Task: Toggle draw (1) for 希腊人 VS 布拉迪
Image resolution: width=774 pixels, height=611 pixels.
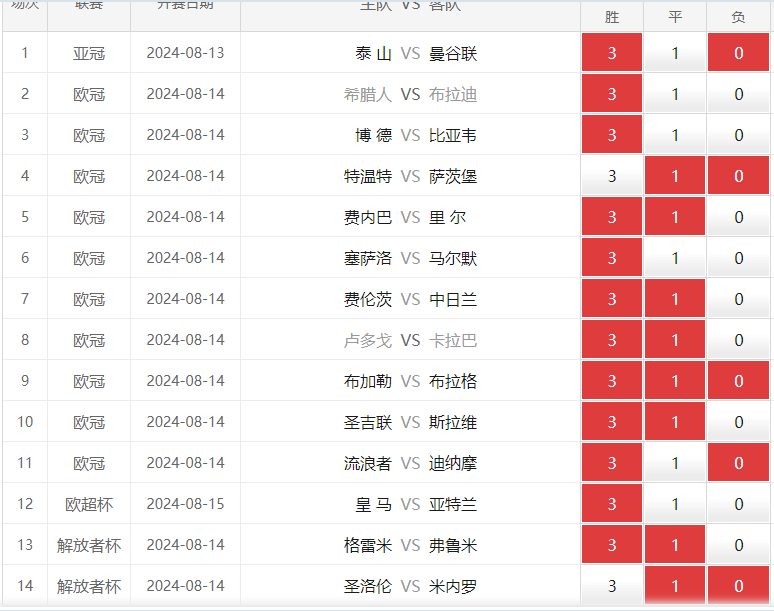Action: [675, 93]
